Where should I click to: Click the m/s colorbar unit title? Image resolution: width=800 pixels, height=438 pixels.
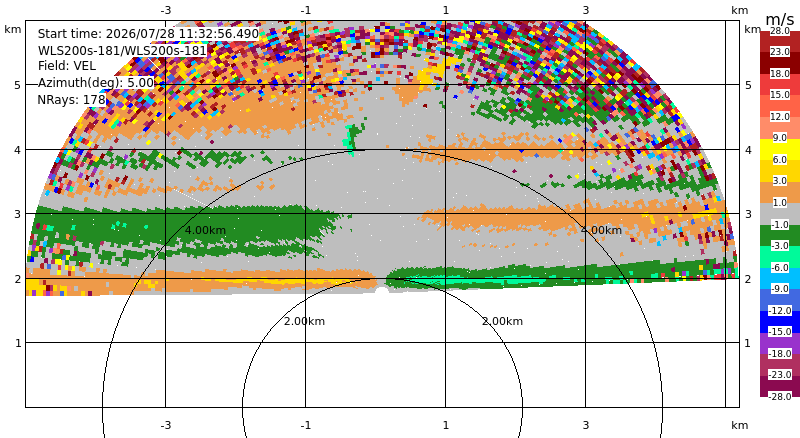[x=780, y=19]
